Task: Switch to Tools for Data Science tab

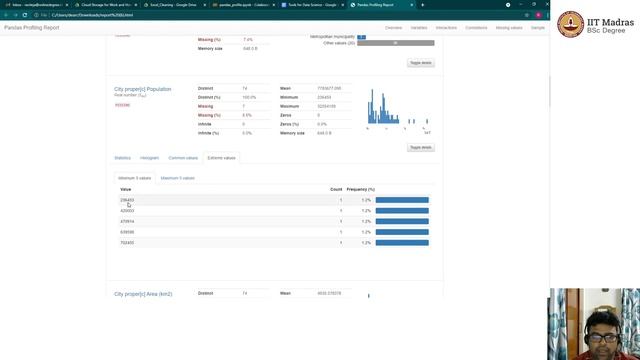Action: (311, 5)
